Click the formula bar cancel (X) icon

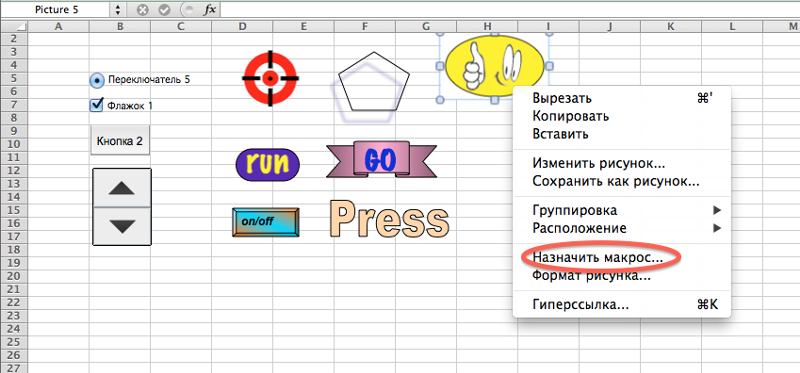(x=143, y=10)
